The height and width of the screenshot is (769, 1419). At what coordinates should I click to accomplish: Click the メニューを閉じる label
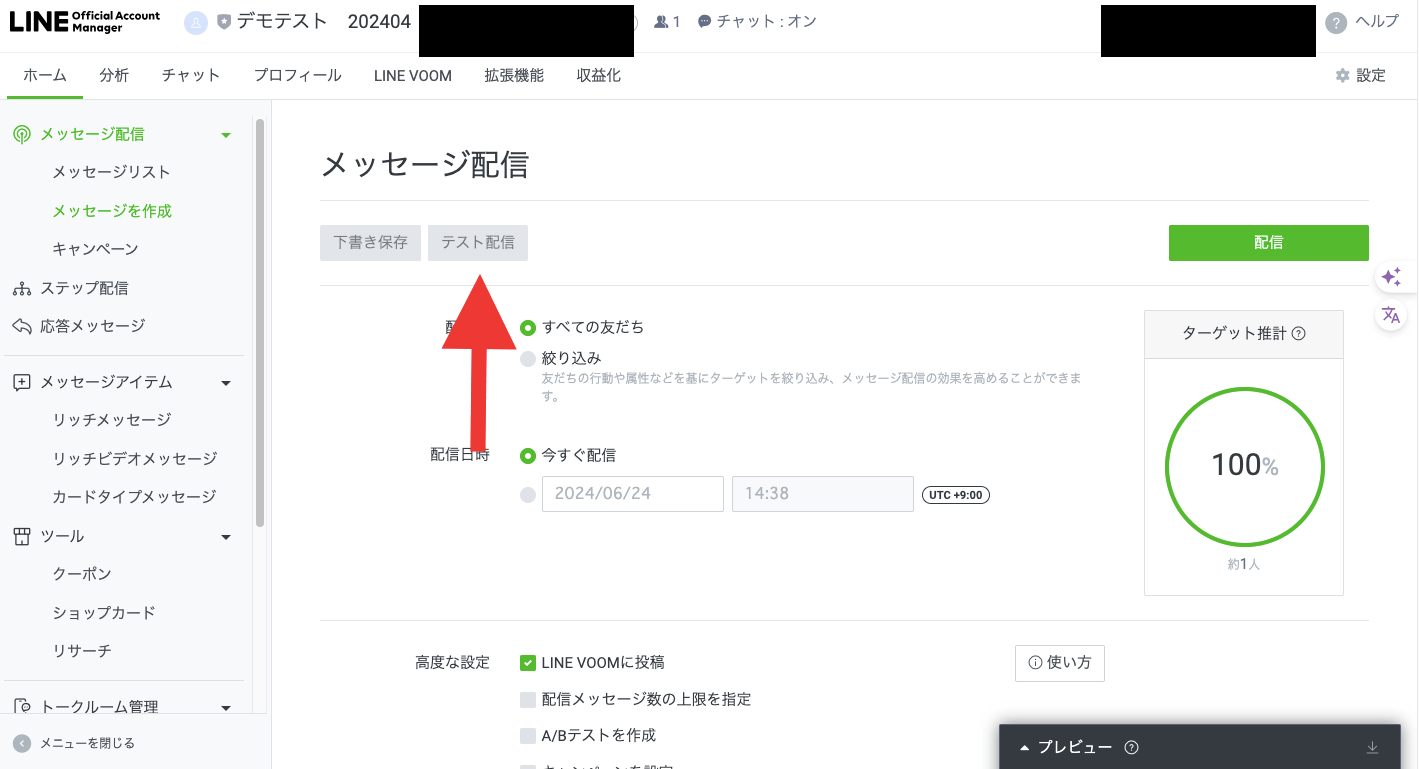click(87, 743)
